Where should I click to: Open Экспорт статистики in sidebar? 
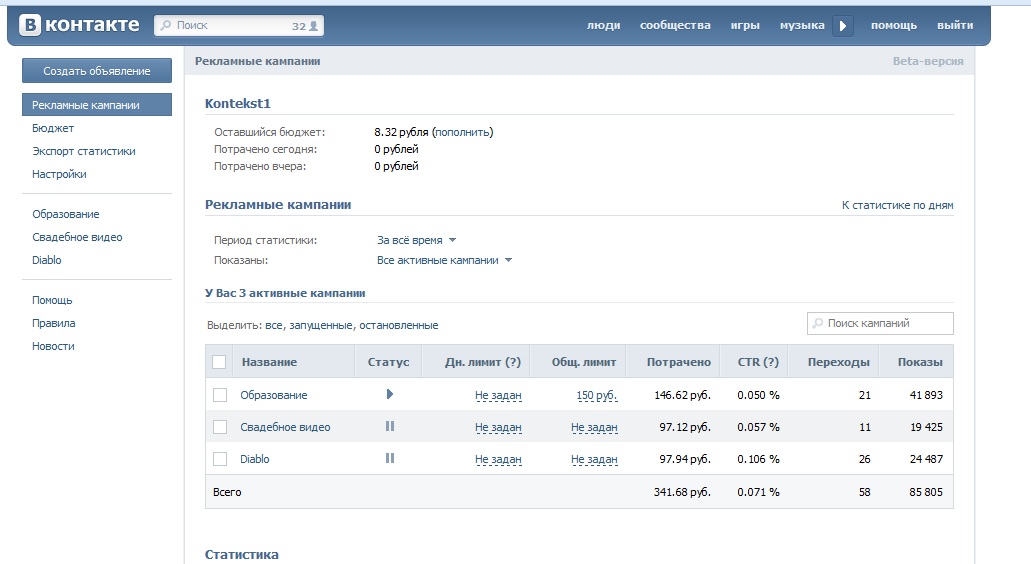(x=84, y=151)
